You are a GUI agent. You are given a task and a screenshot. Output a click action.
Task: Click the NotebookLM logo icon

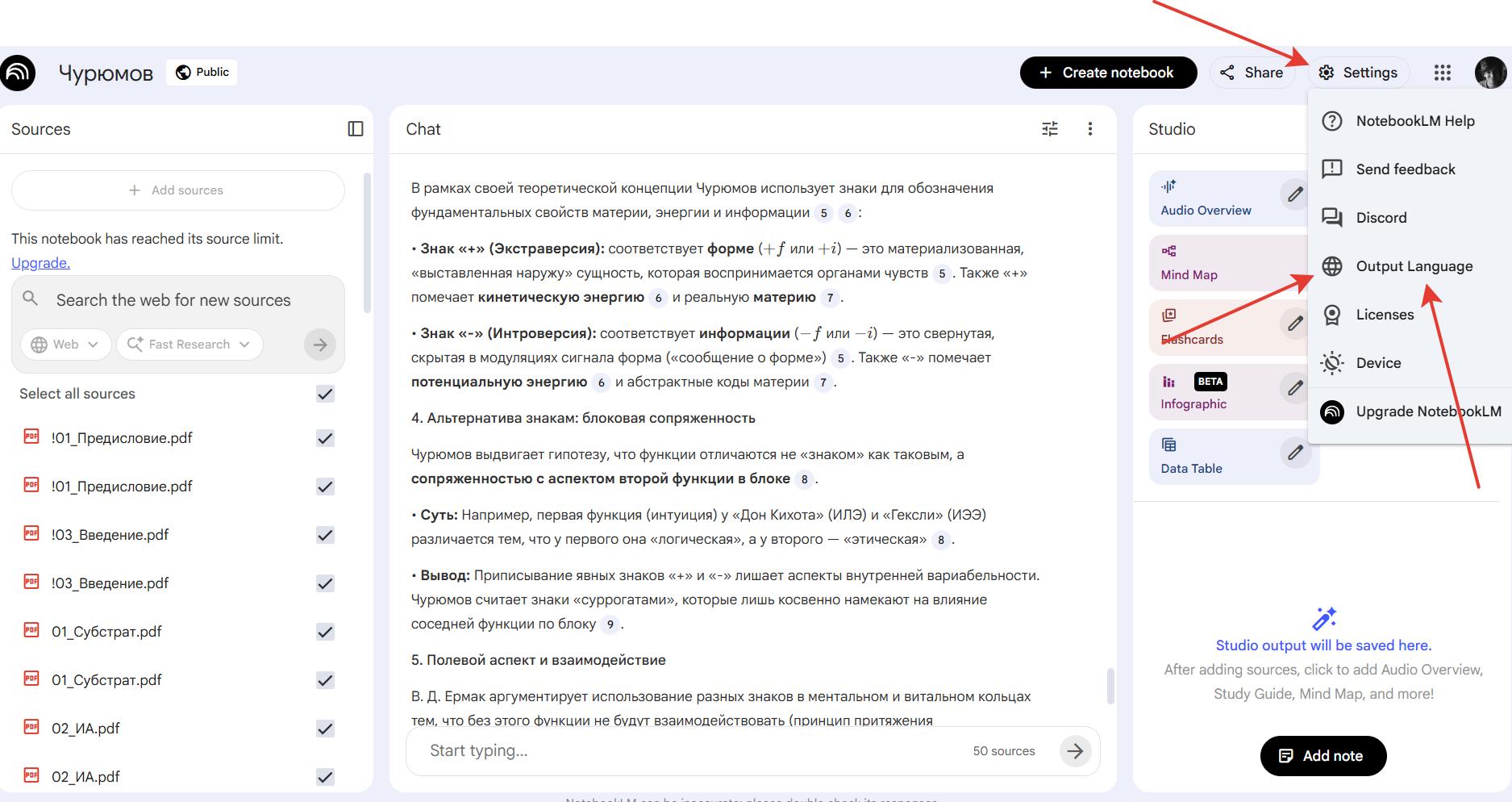pos(18,73)
